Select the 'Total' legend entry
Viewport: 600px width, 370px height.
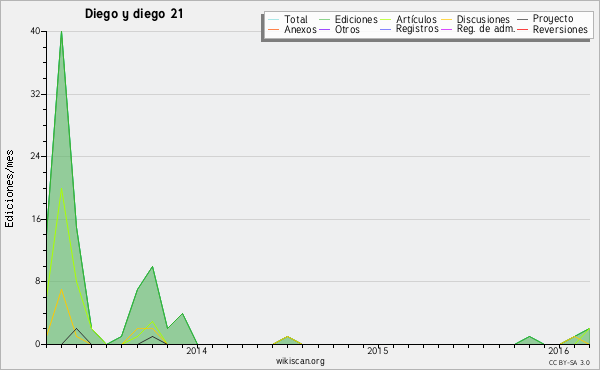point(296,19)
